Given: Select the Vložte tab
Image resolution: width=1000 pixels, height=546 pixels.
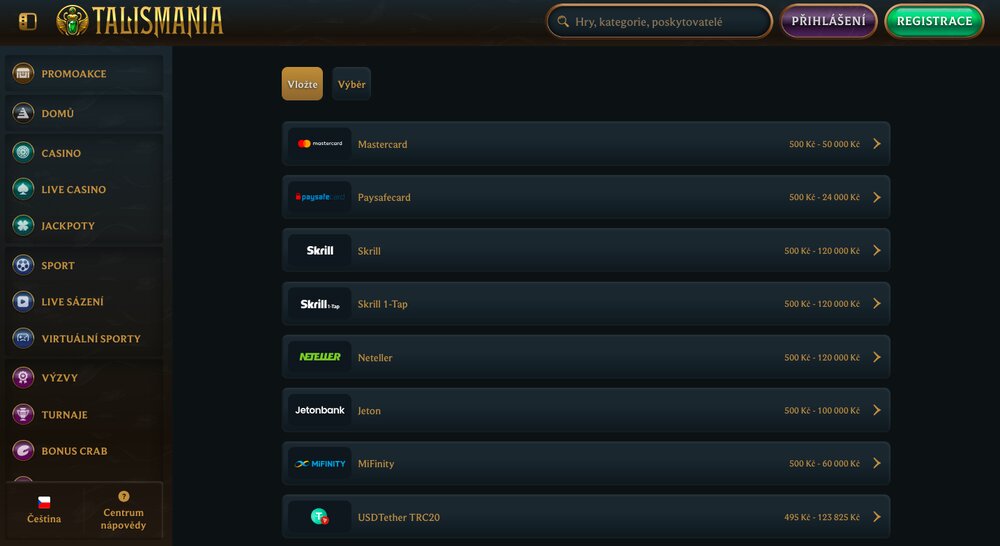Looking at the screenshot, I should [x=302, y=84].
